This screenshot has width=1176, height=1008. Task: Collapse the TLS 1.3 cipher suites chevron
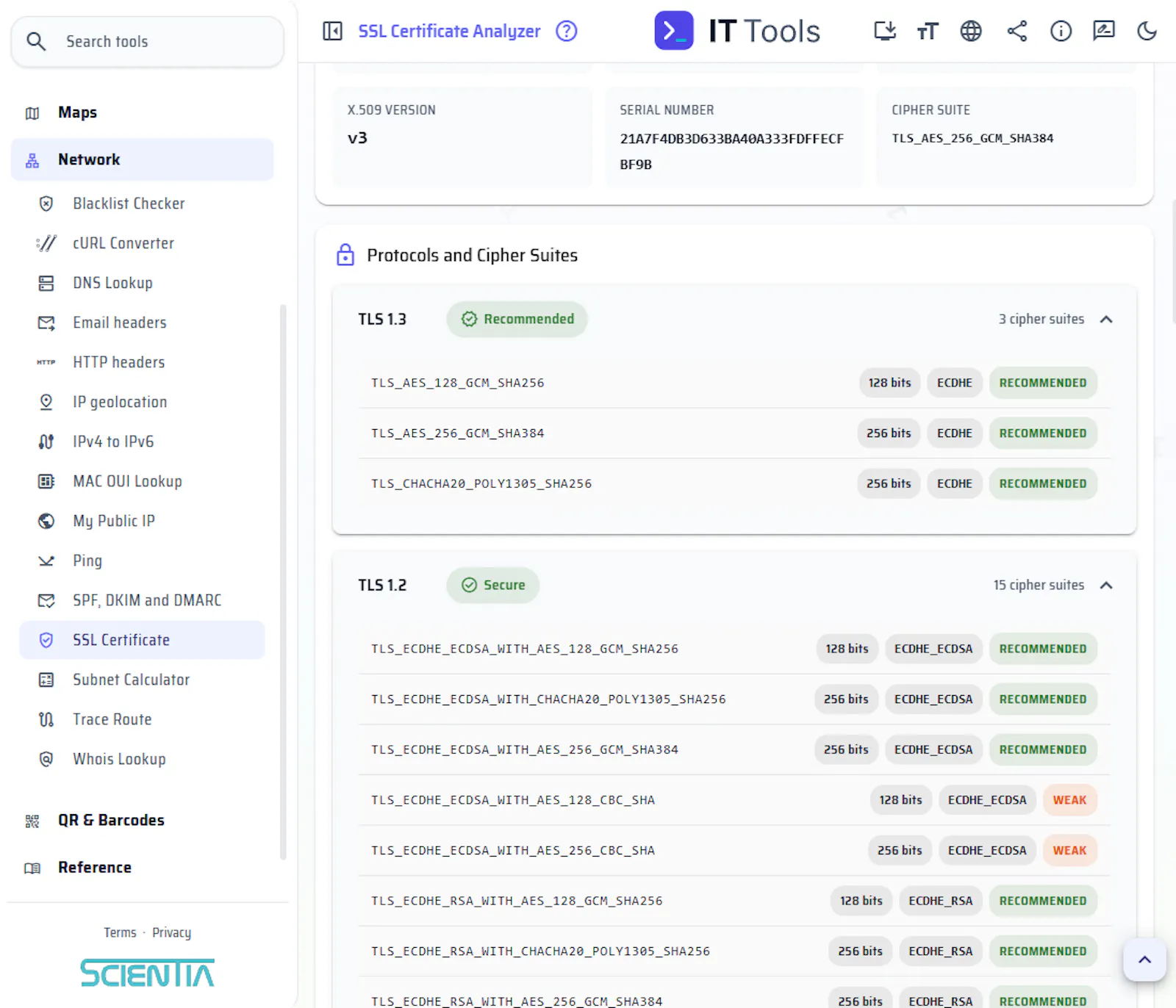(x=1106, y=320)
